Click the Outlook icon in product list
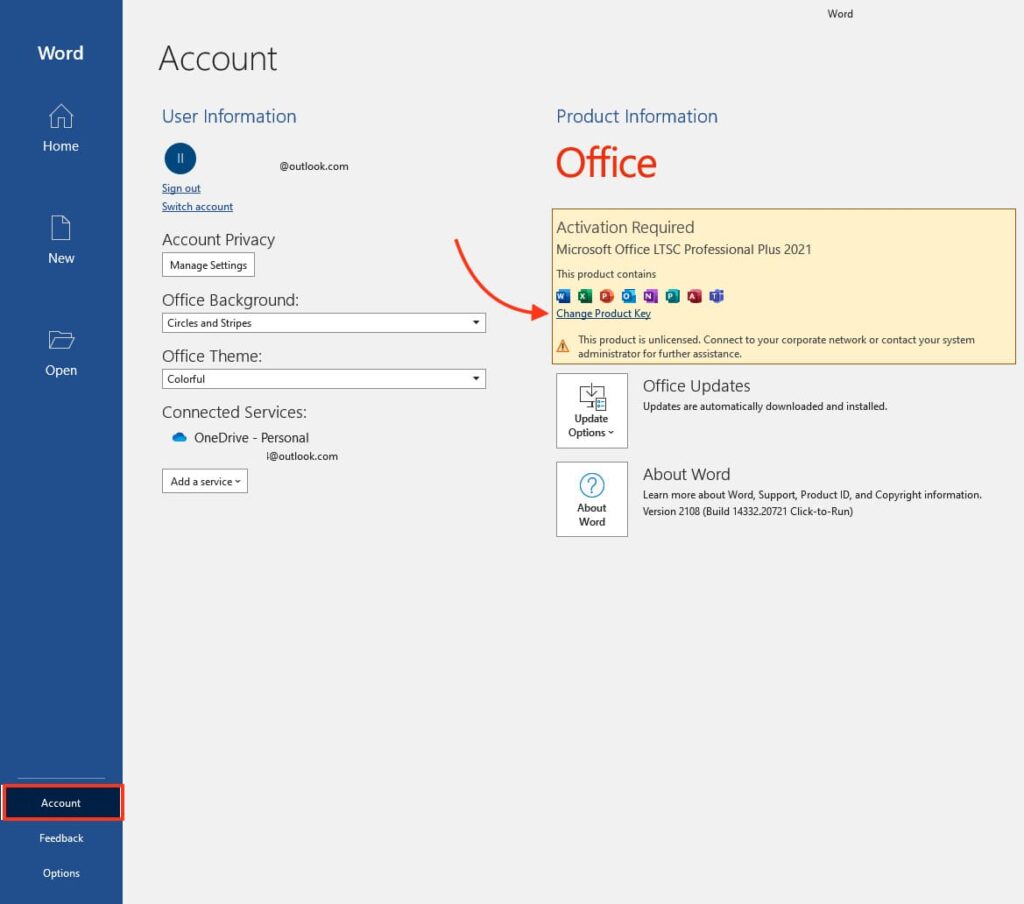Image resolution: width=1024 pixels, height=904 pixels. (629, 296)
